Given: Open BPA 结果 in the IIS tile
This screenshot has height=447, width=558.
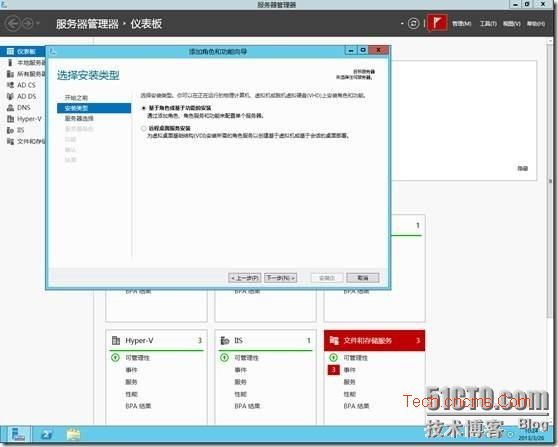Looking at the screenshot, I should 247,406.
